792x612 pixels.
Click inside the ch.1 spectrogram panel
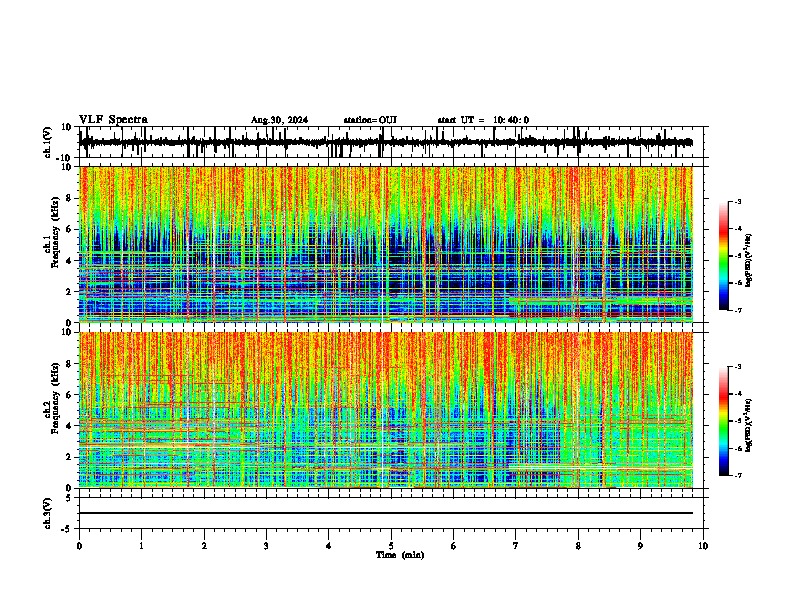(x=386, y=244)
